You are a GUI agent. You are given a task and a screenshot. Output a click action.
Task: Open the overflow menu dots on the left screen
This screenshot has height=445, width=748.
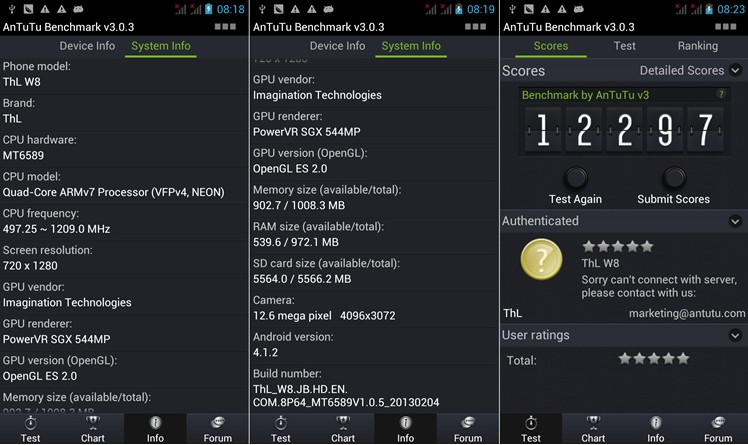tap(225, 27)
